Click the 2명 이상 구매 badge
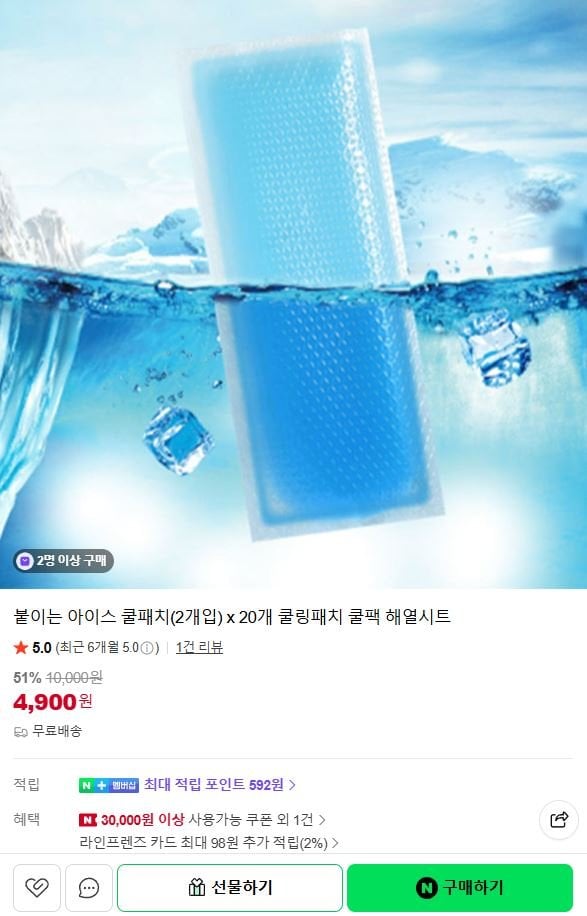Screen dimensions: 587x916 click(63, 561)
